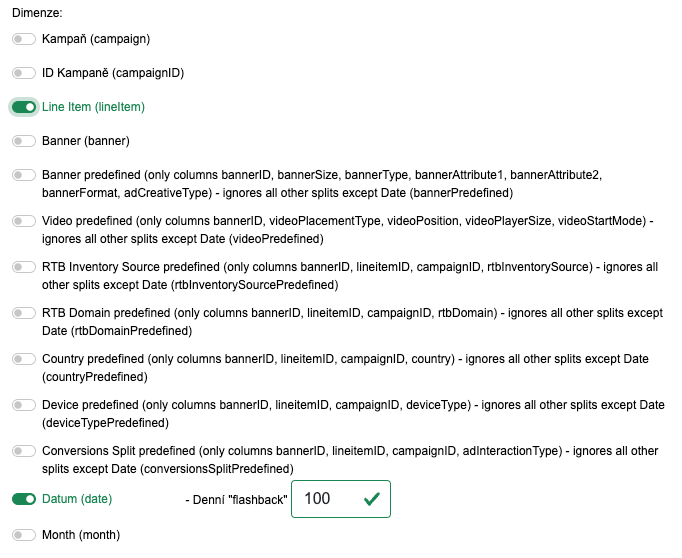This screenshot has height=558, width=682.
Task: Switch on Device predefined toggle
Action: point(24,405)
